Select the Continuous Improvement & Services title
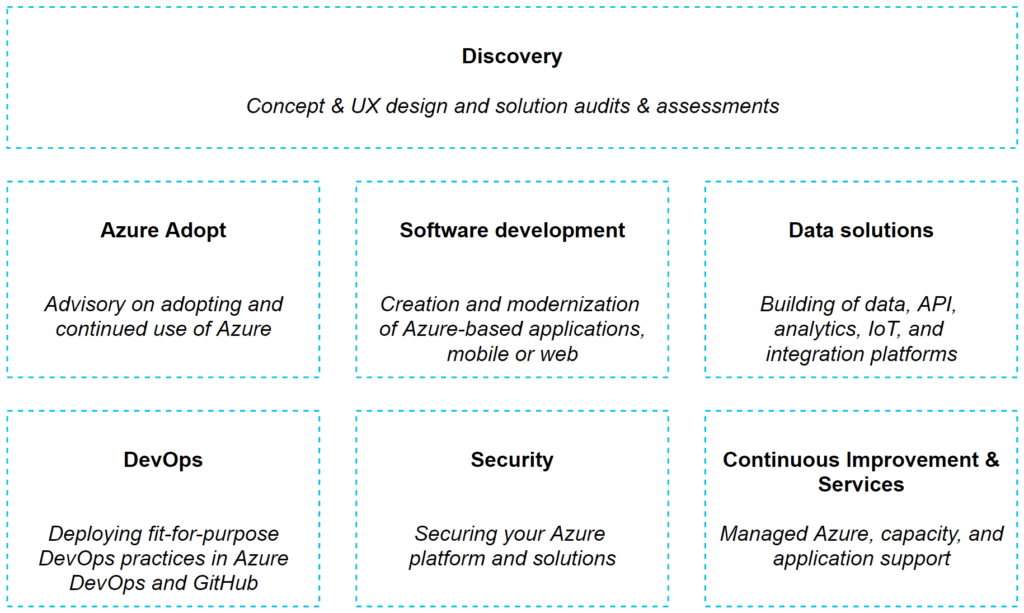The height and width of the screenshot is (613, 1024). [860, 472]
